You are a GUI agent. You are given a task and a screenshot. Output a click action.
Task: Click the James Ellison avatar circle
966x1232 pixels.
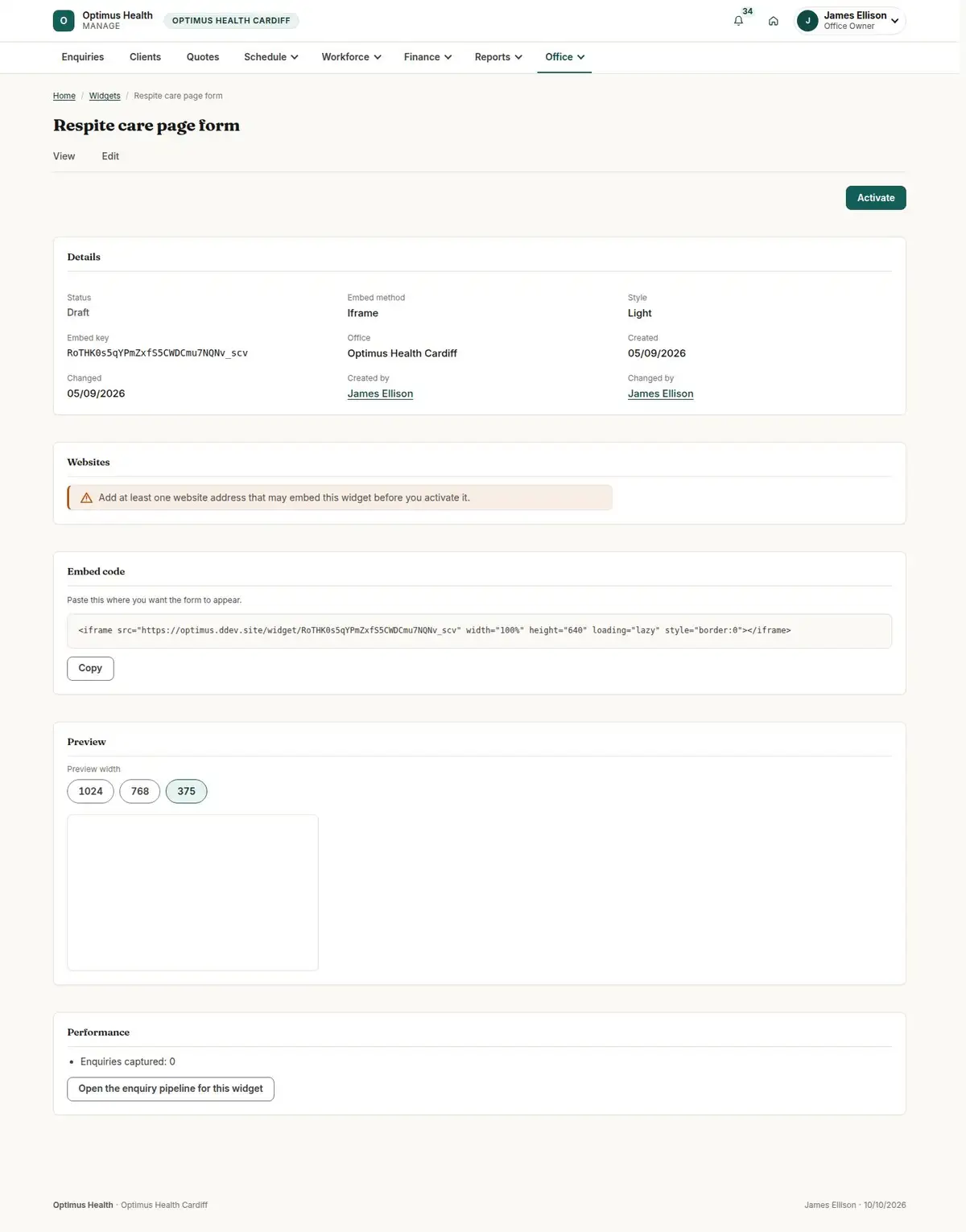pyautogui.click(x=807, y=21)
